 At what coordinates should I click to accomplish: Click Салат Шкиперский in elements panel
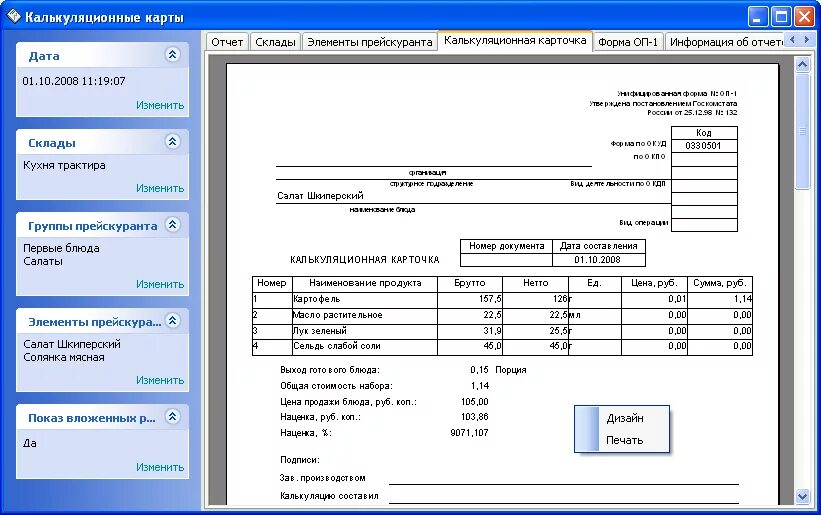72,344
